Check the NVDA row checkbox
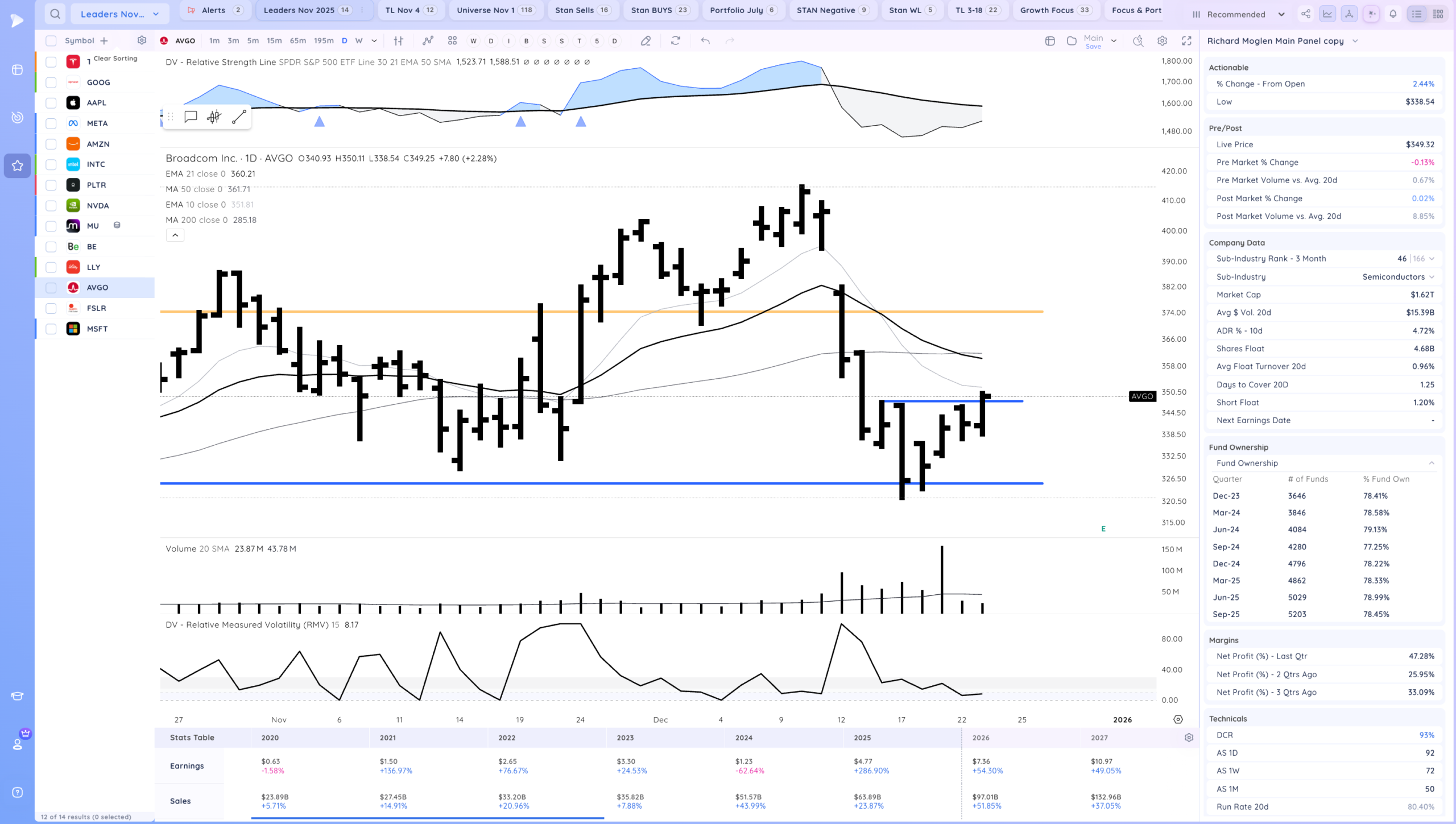The image size is (1456, 824). click(51, 206)
